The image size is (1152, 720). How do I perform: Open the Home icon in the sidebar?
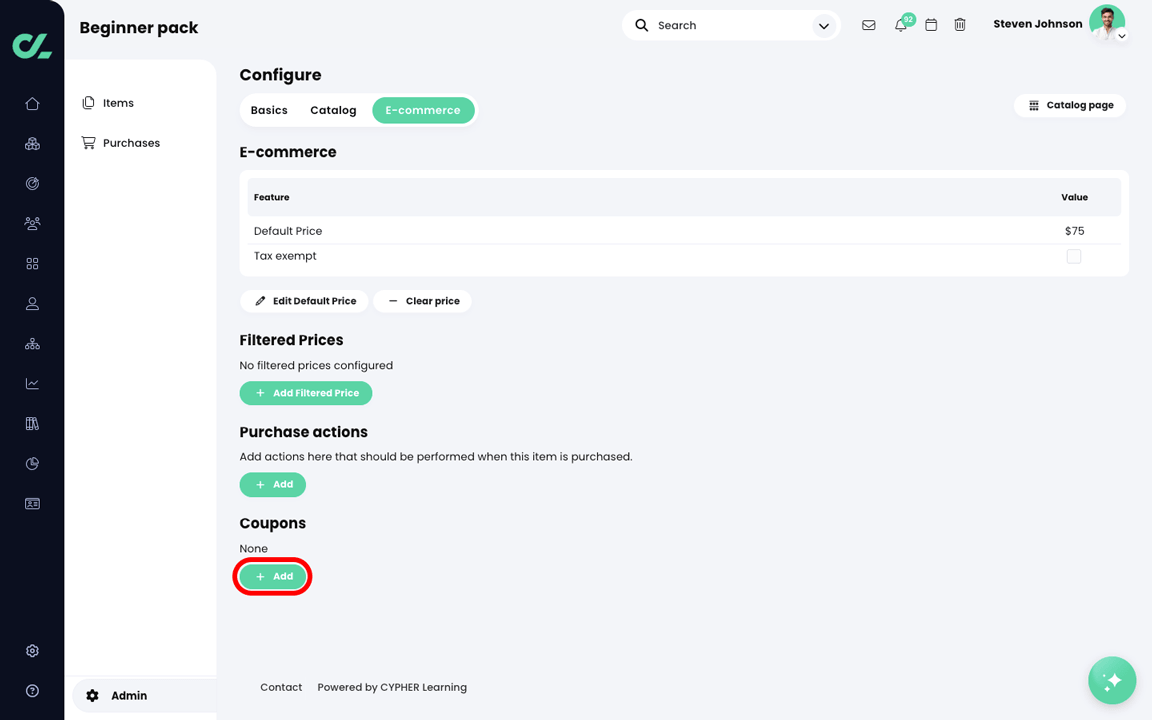tap(32, 104)
